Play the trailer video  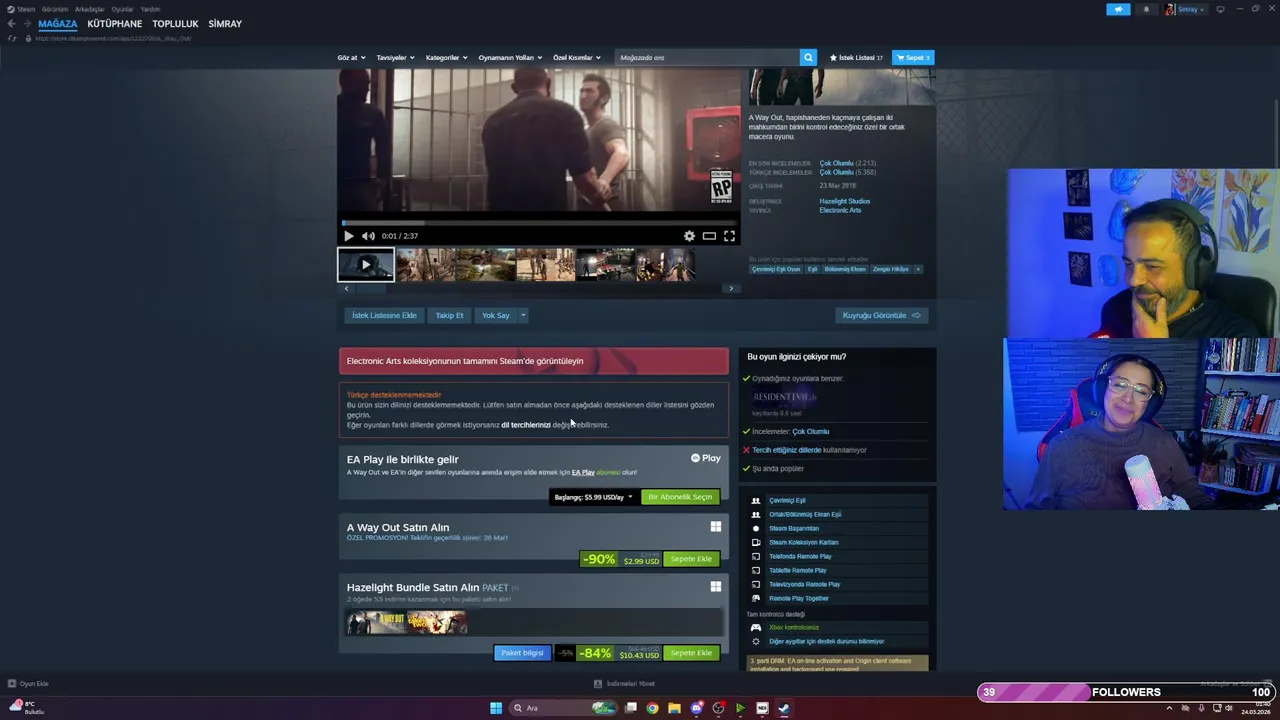(x=348, y=236)
